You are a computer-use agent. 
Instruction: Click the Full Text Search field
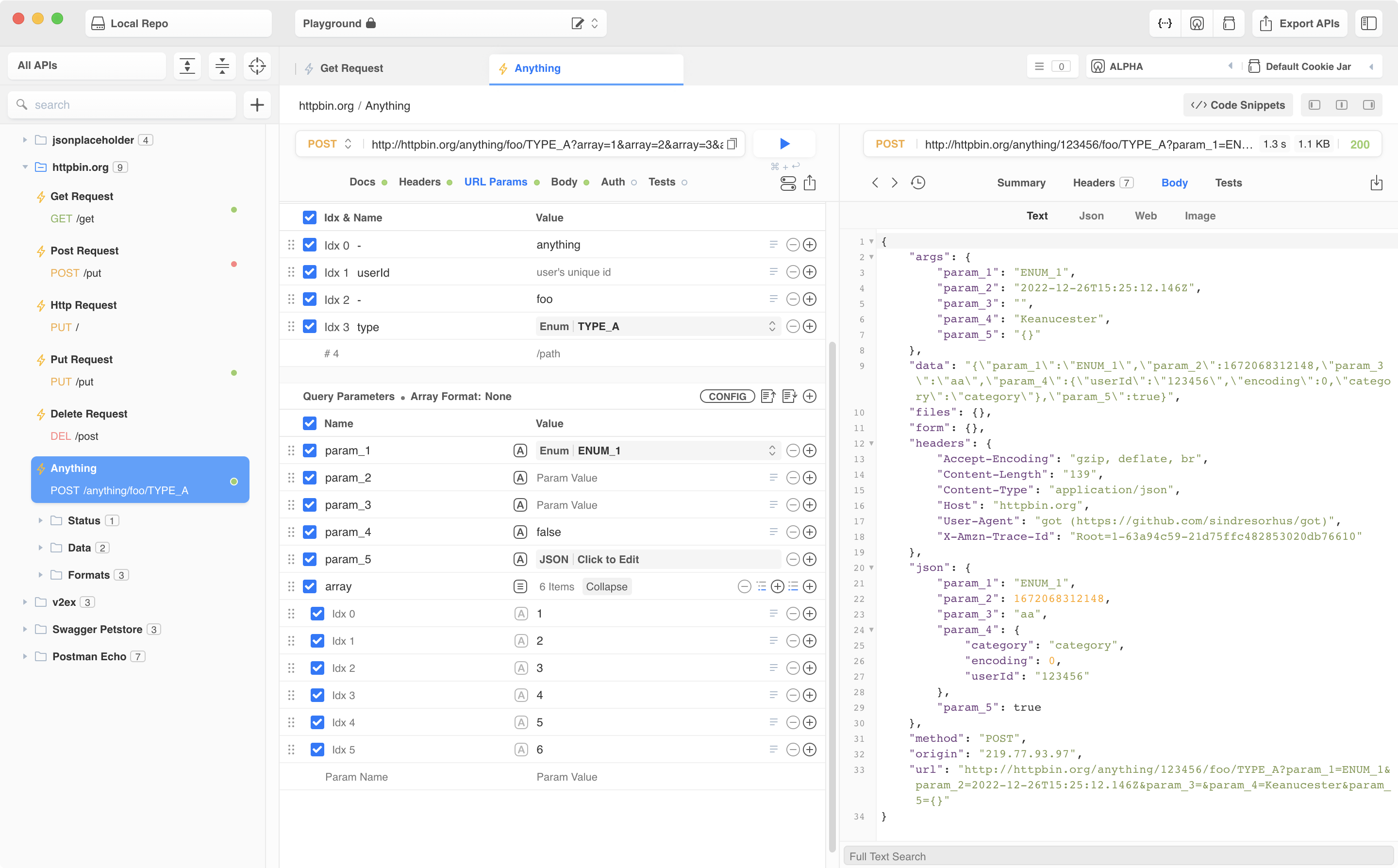click(1119, 856)
